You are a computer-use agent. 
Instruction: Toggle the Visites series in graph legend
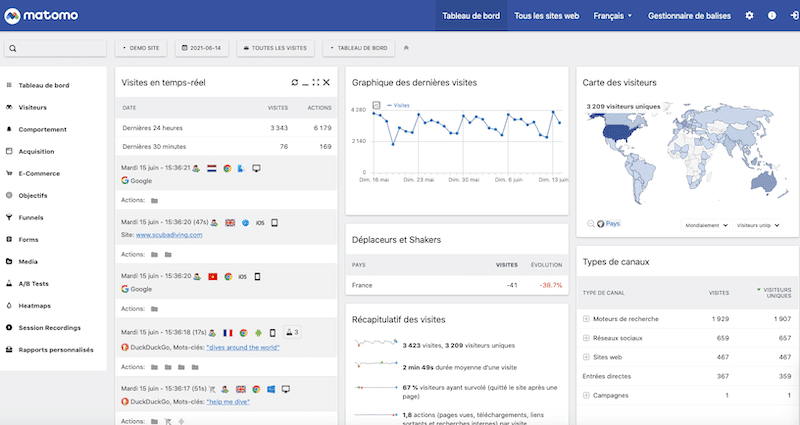click(400, 105)
